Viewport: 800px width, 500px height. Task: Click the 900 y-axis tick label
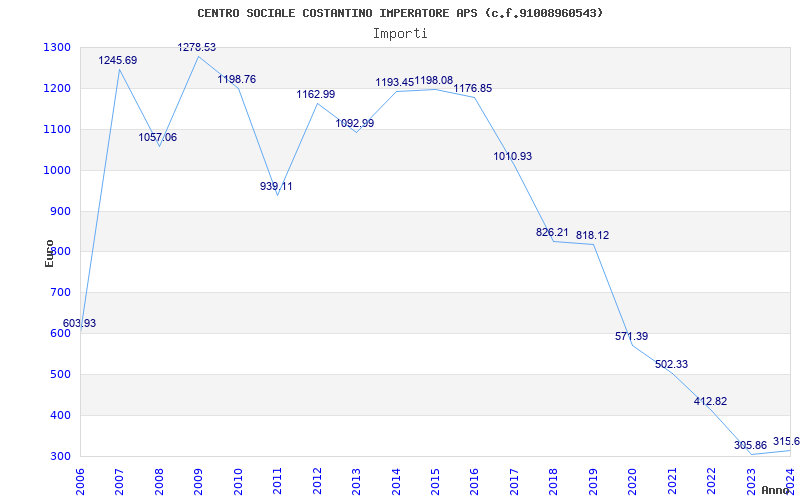point(60,211)
